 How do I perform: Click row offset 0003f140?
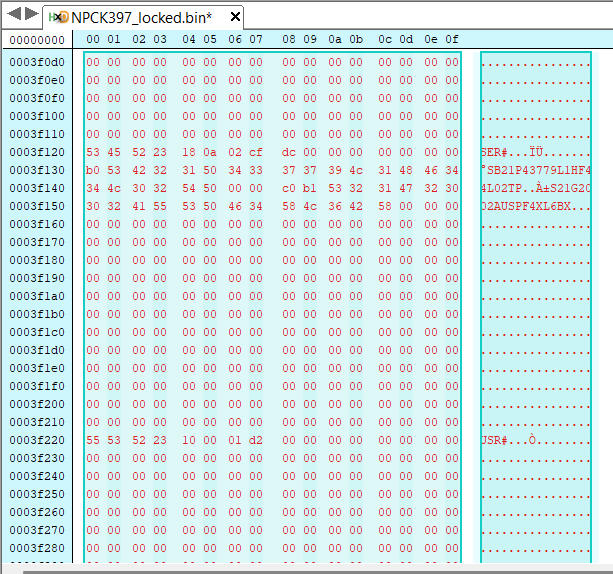(37, 188)
